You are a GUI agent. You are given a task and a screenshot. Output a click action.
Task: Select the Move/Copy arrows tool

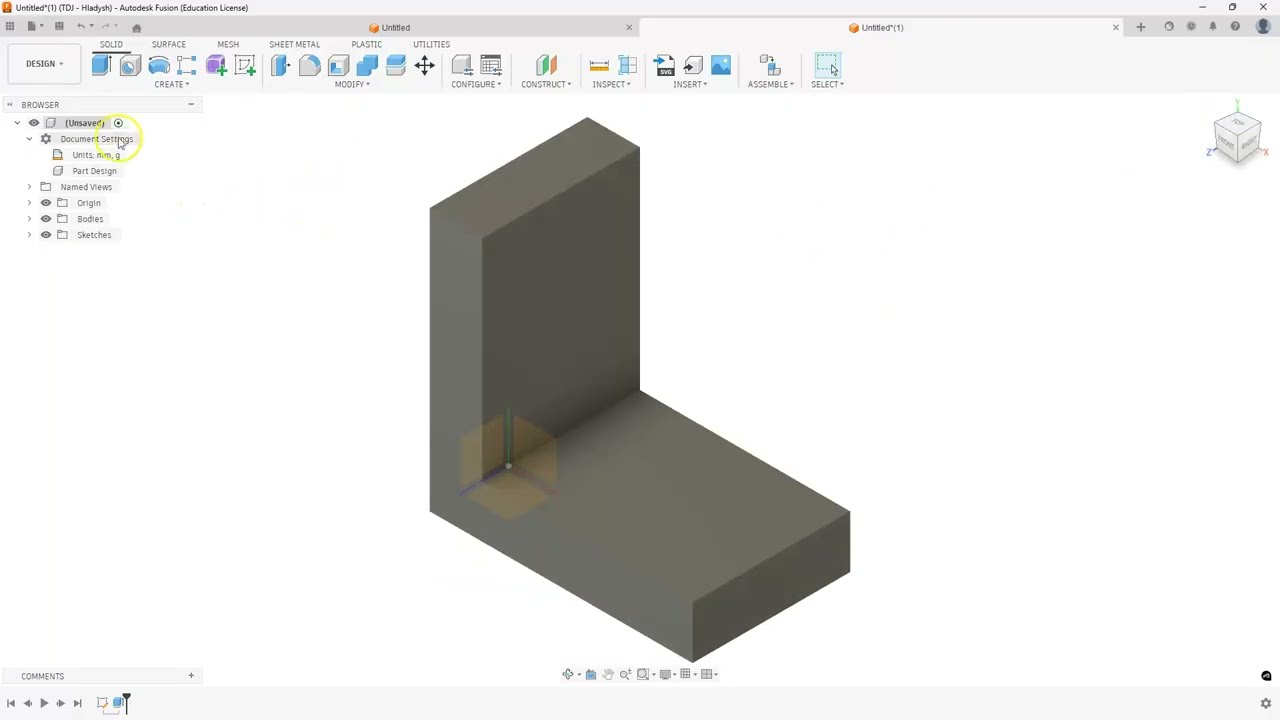pos(425,66)
